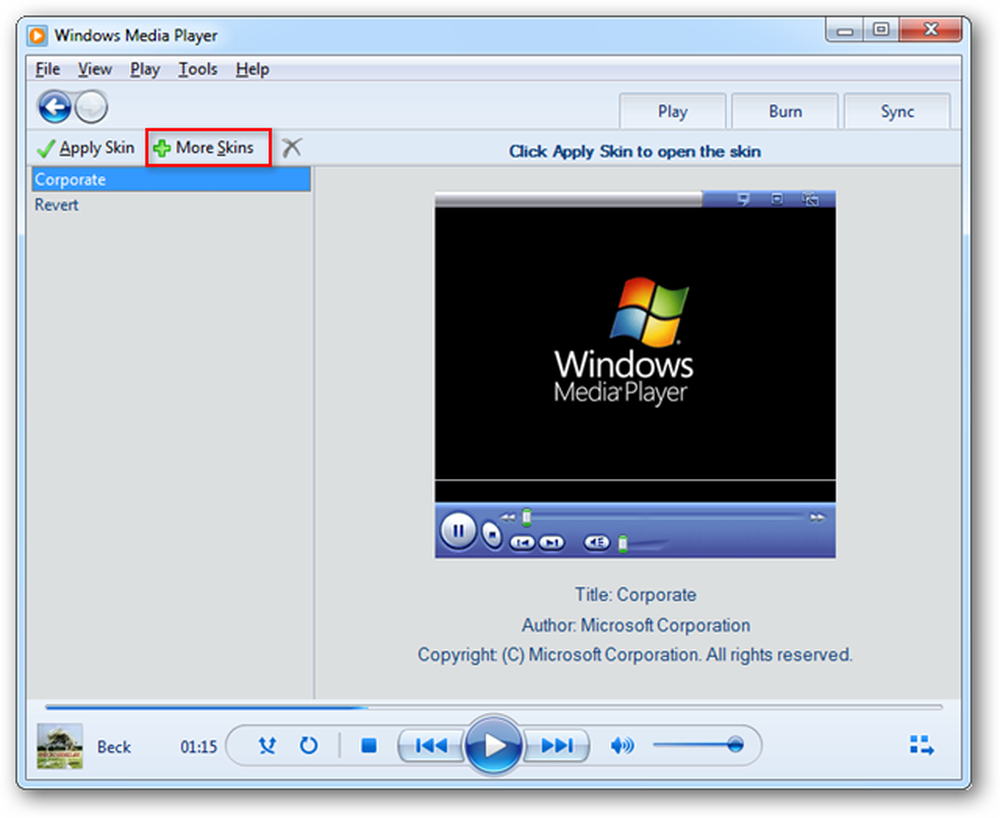Adjust the volume slider
This screenshot has width=1000, height=818.
(x=699, y=745)
